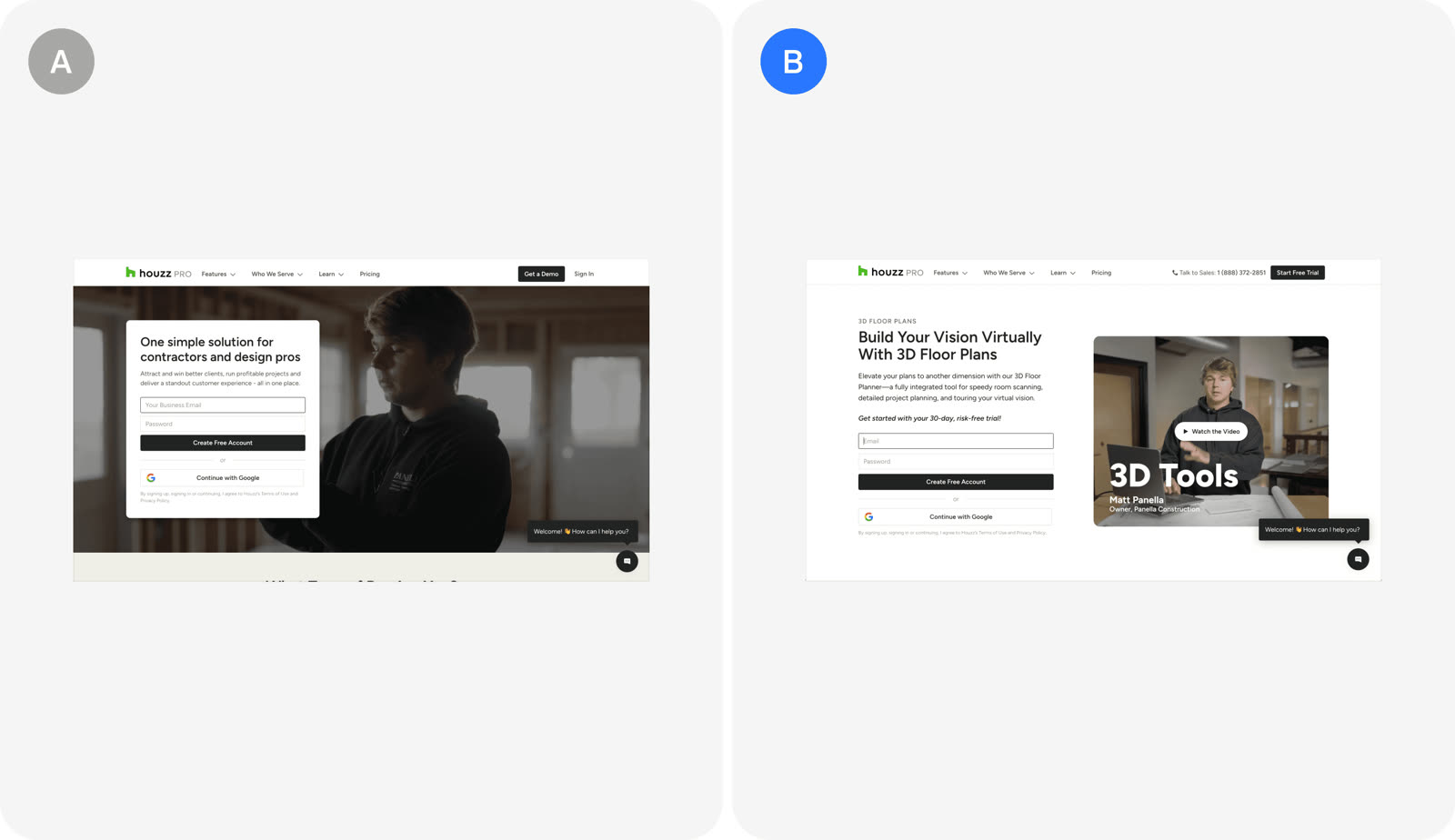Click the Sign In link in page A
This screenshot has width=1455, height=840.
click(x=584, y=274)
